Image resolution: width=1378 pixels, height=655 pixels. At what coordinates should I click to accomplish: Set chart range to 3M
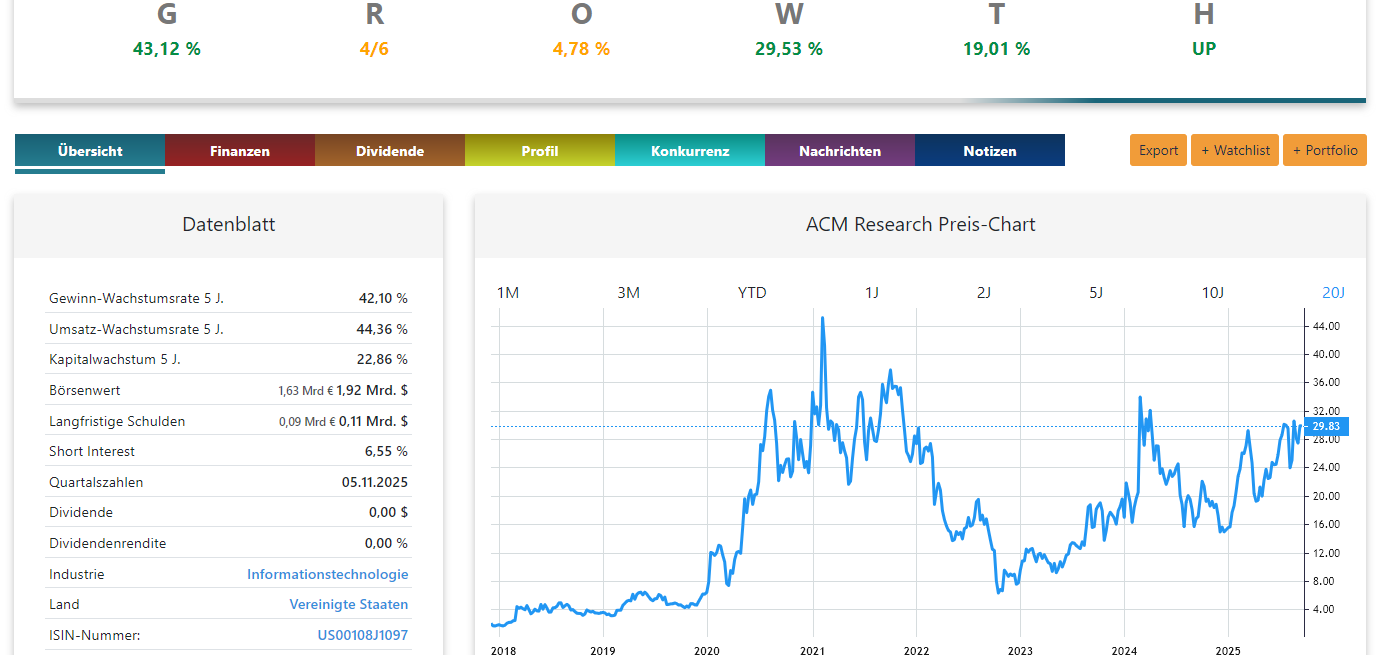[628, 292]
